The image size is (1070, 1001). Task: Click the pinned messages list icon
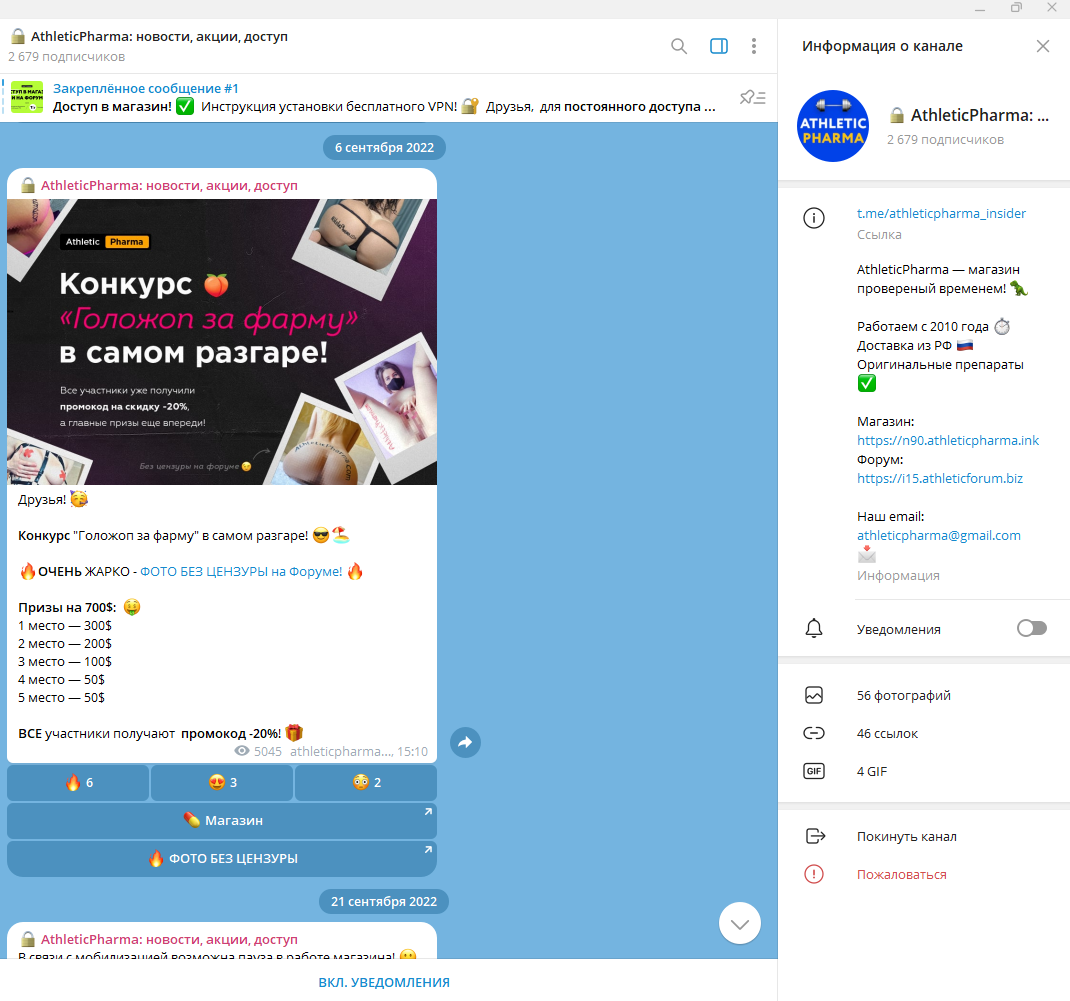pos(752,97)
